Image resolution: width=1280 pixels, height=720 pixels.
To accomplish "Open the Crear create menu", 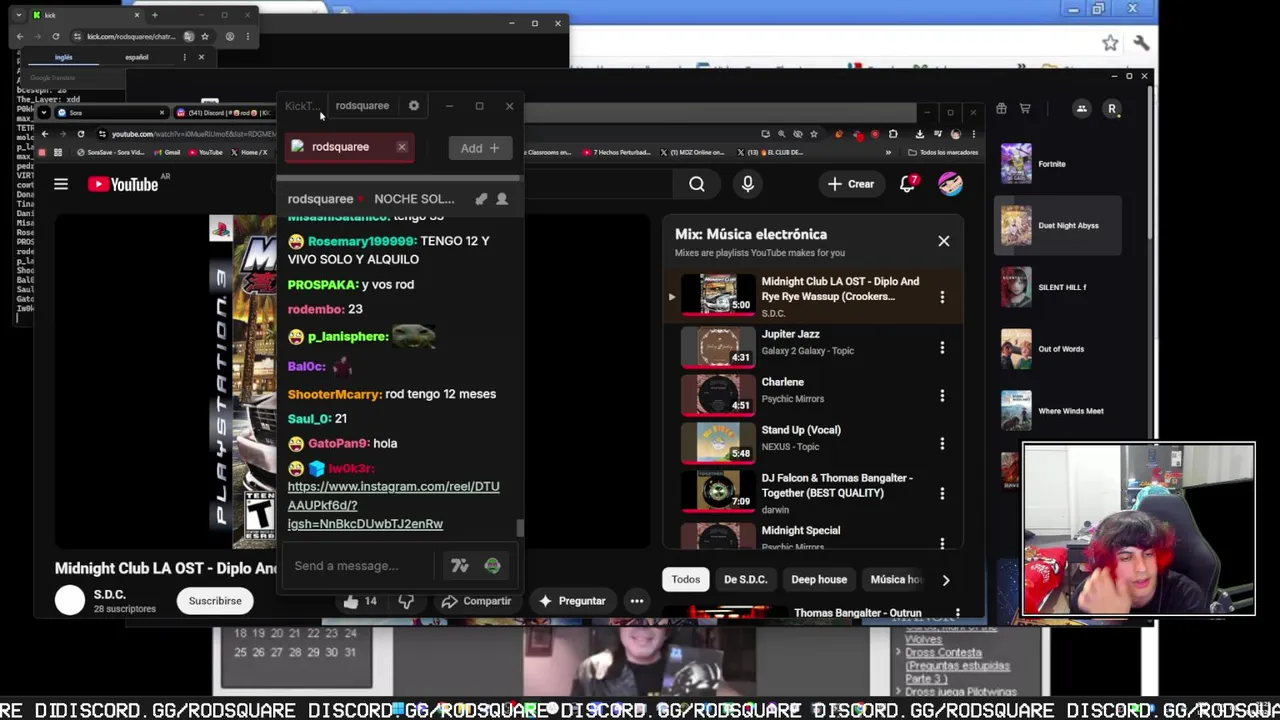I will [x=851, y=184].
